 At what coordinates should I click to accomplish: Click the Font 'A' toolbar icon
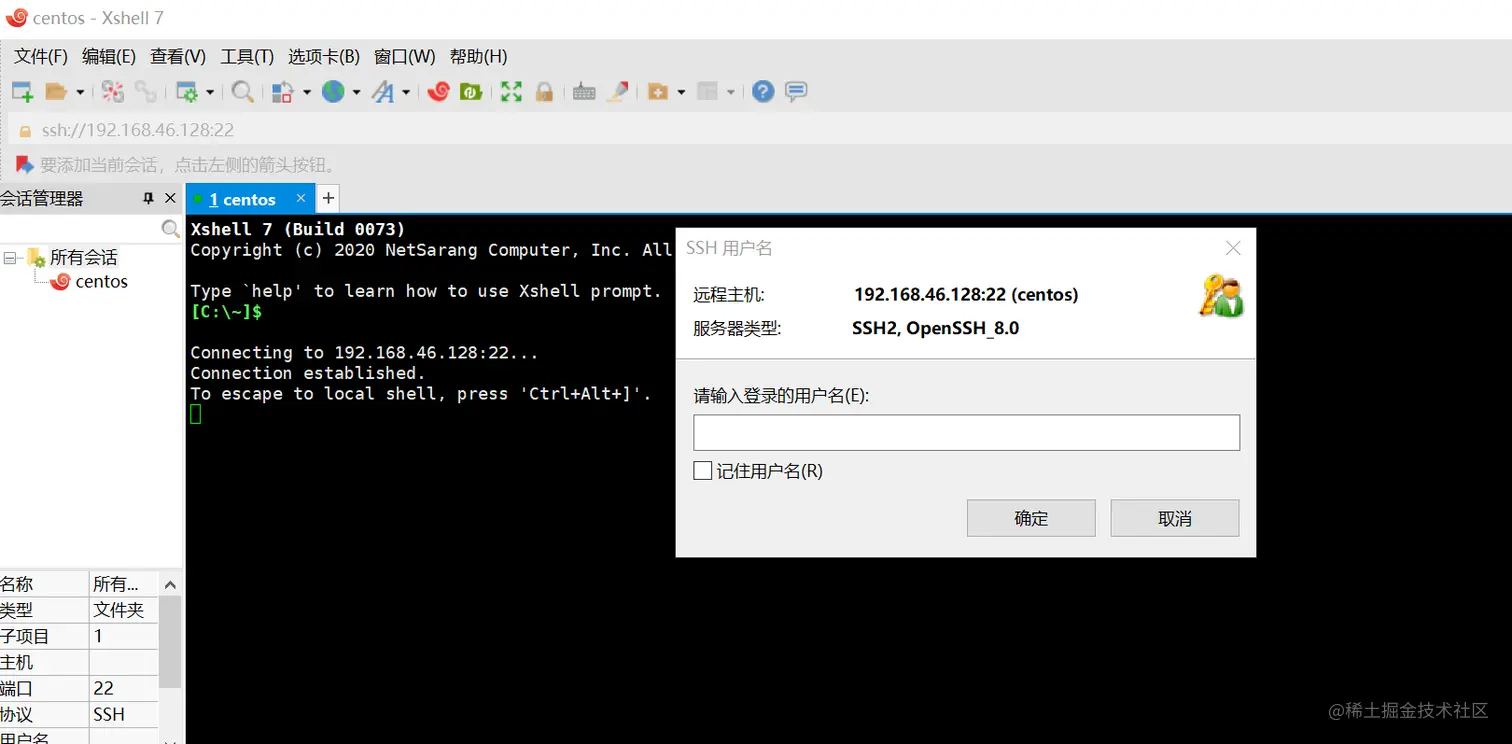[383, 92]
